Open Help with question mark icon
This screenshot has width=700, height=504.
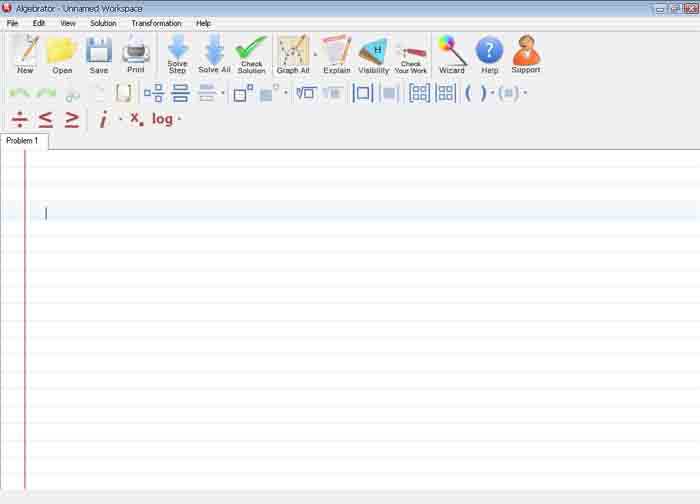[490, 54]
